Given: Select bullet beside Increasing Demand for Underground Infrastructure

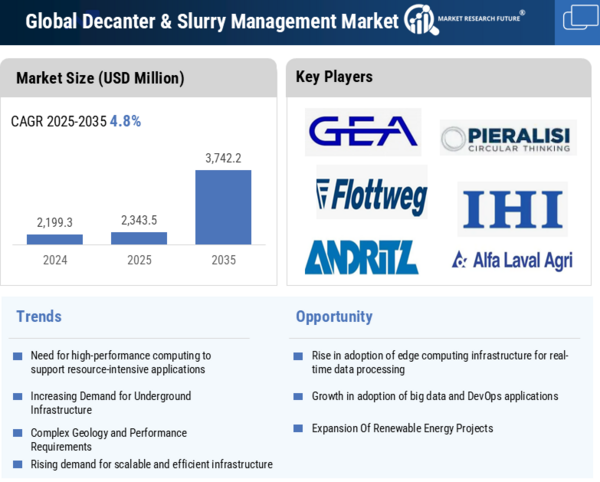Looking at the screenshot, I should pyautogui.click(x=17, y=397).
